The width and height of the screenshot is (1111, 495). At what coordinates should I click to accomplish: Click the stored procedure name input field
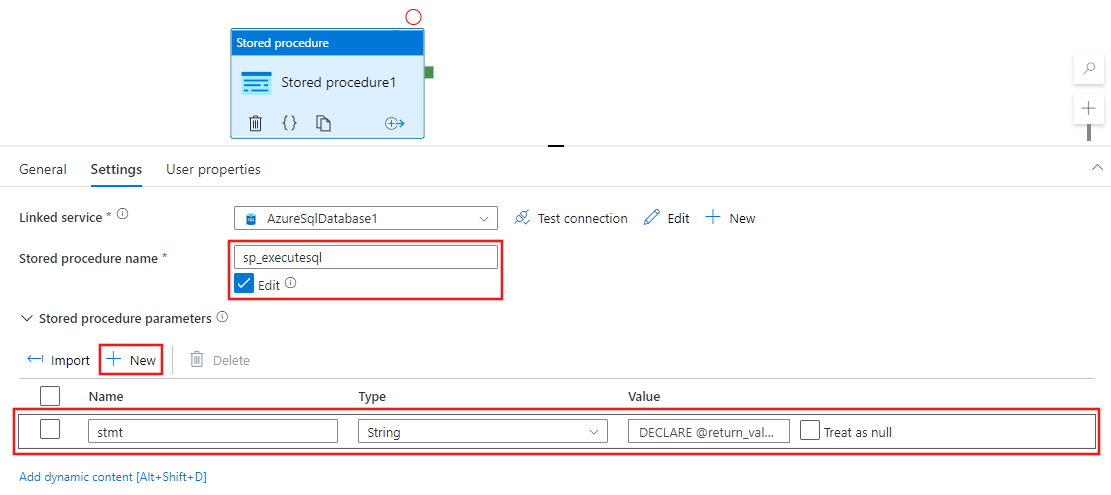coord(365,257)
